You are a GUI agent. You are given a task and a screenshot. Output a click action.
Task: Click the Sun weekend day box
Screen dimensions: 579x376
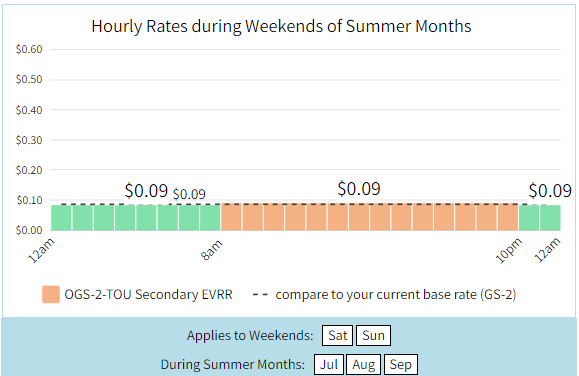click(373, 335)
